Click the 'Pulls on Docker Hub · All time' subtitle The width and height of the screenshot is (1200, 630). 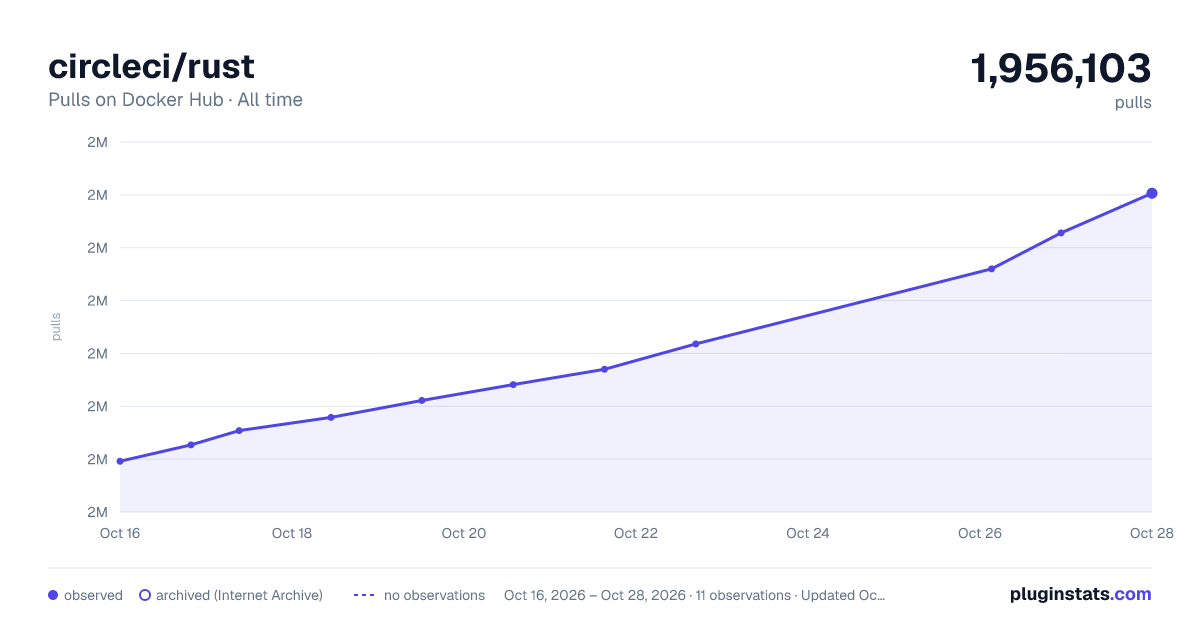point(175,100)
